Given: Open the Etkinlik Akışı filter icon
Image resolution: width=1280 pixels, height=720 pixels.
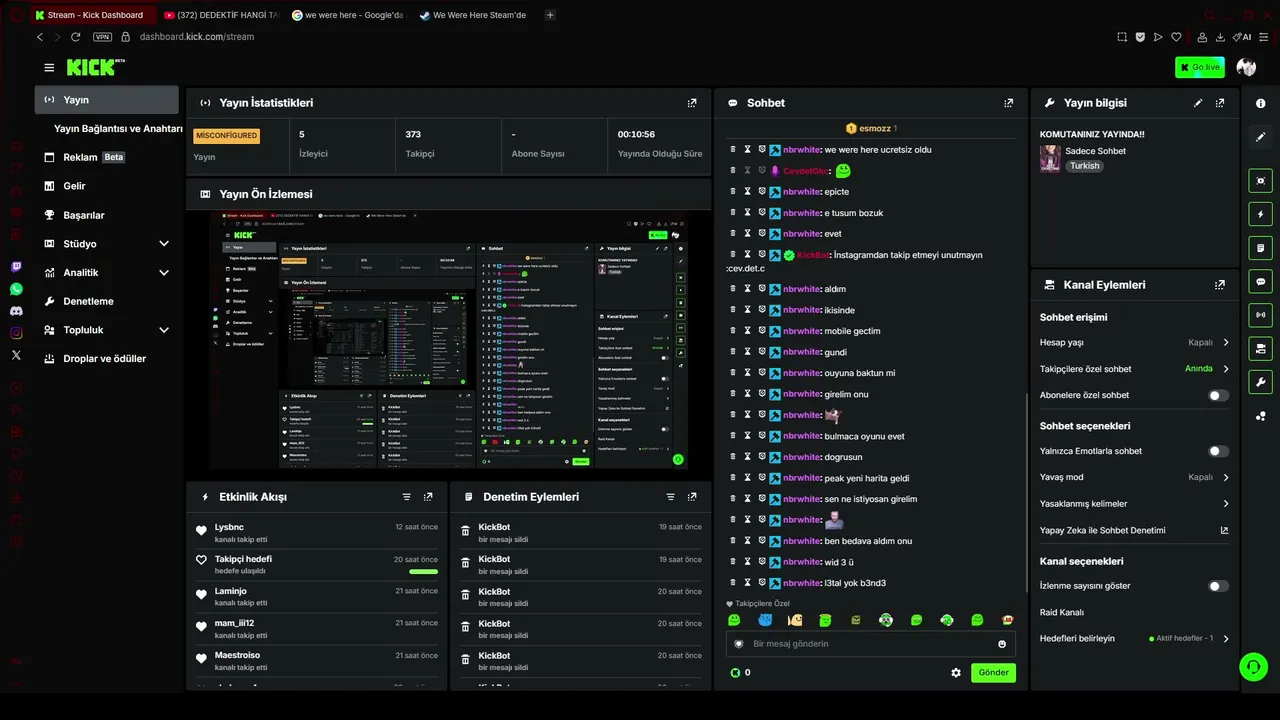Looking at the screenshot, I should 406,497.
